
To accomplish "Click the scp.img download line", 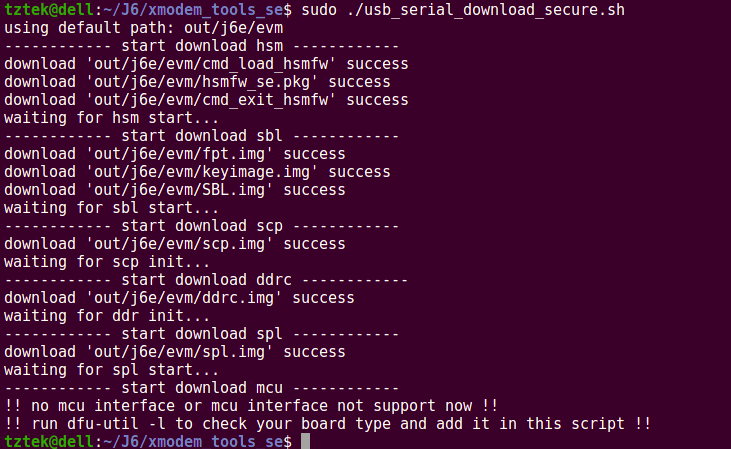I will [174, 244].
